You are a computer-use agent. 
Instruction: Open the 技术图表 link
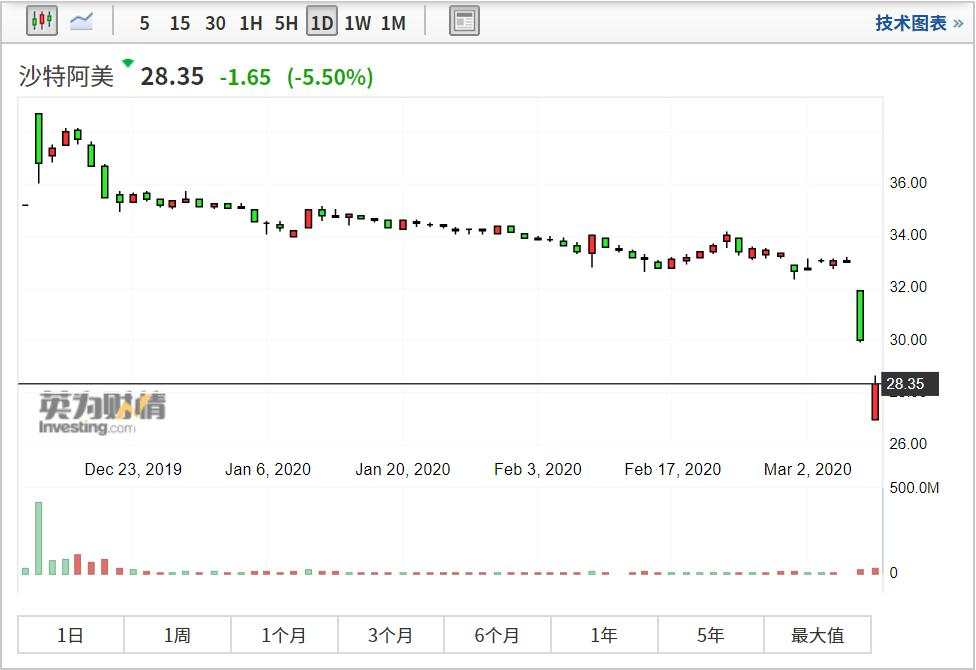pos(919,23)
